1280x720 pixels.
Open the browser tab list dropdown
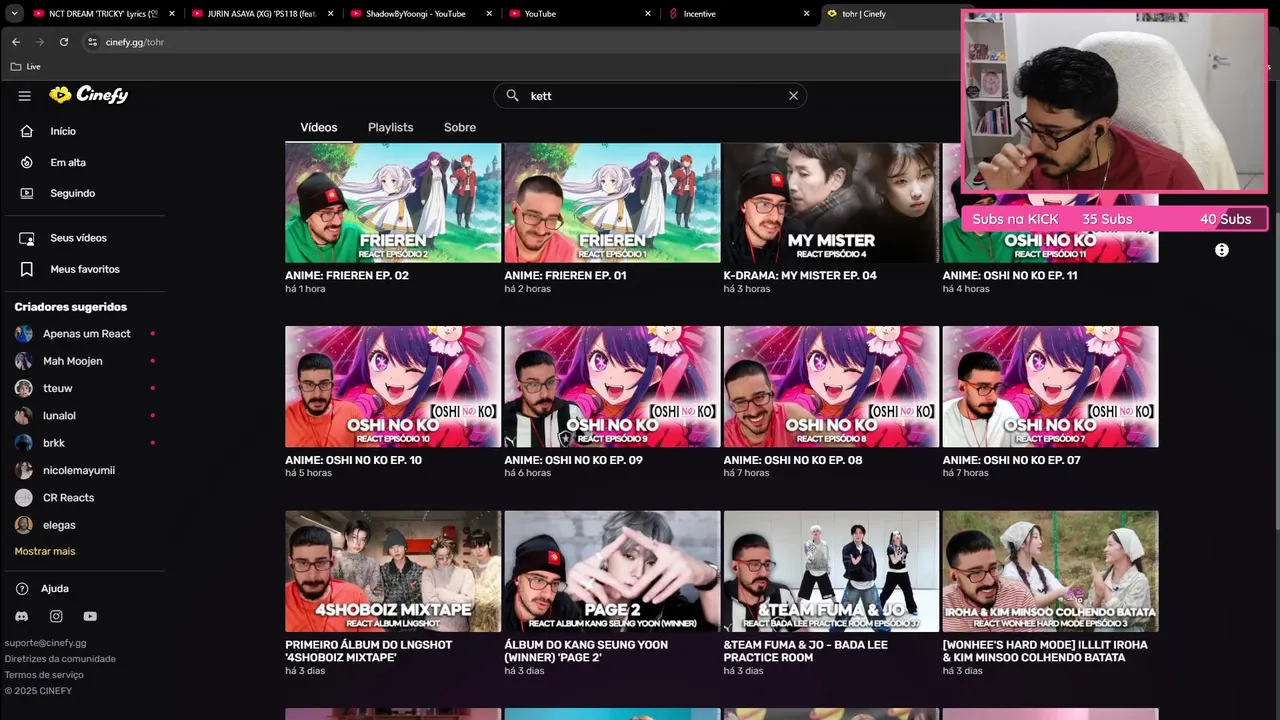[x=14, y=14]
